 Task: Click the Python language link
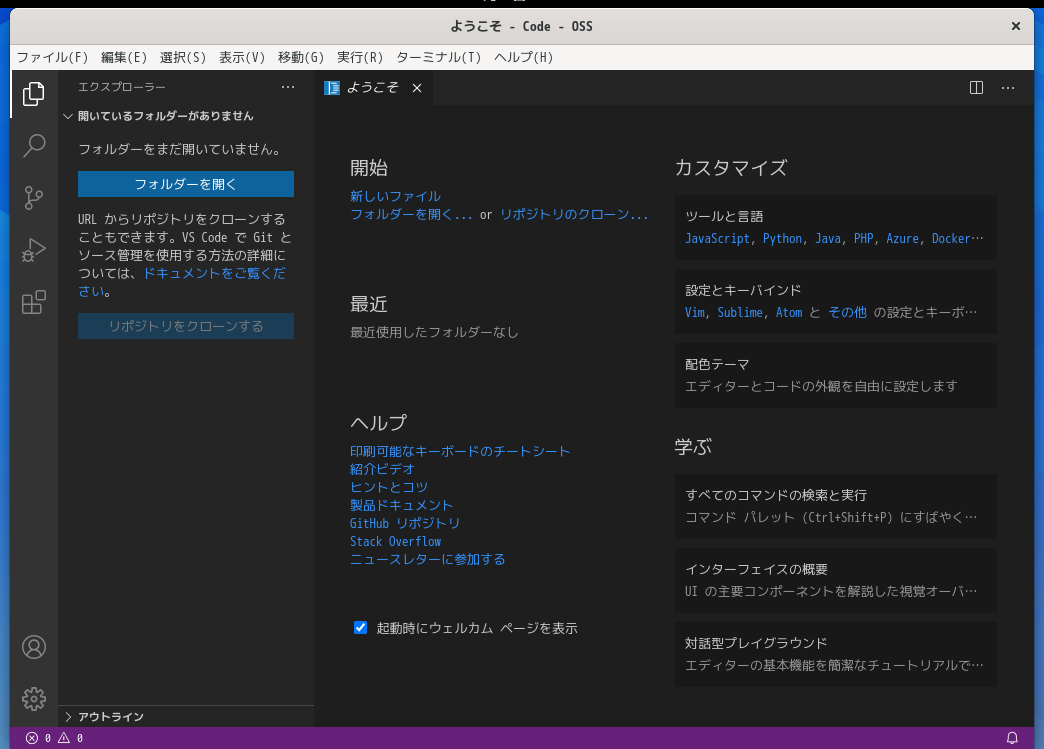(782, 238)
